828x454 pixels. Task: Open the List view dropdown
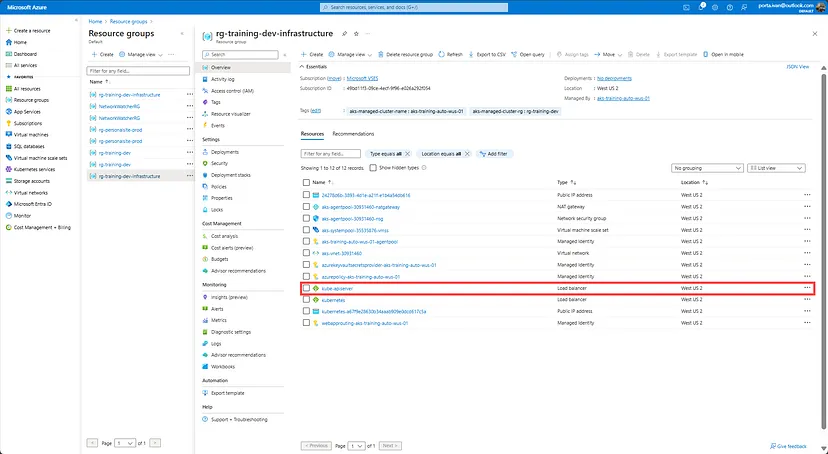[776, 168]
